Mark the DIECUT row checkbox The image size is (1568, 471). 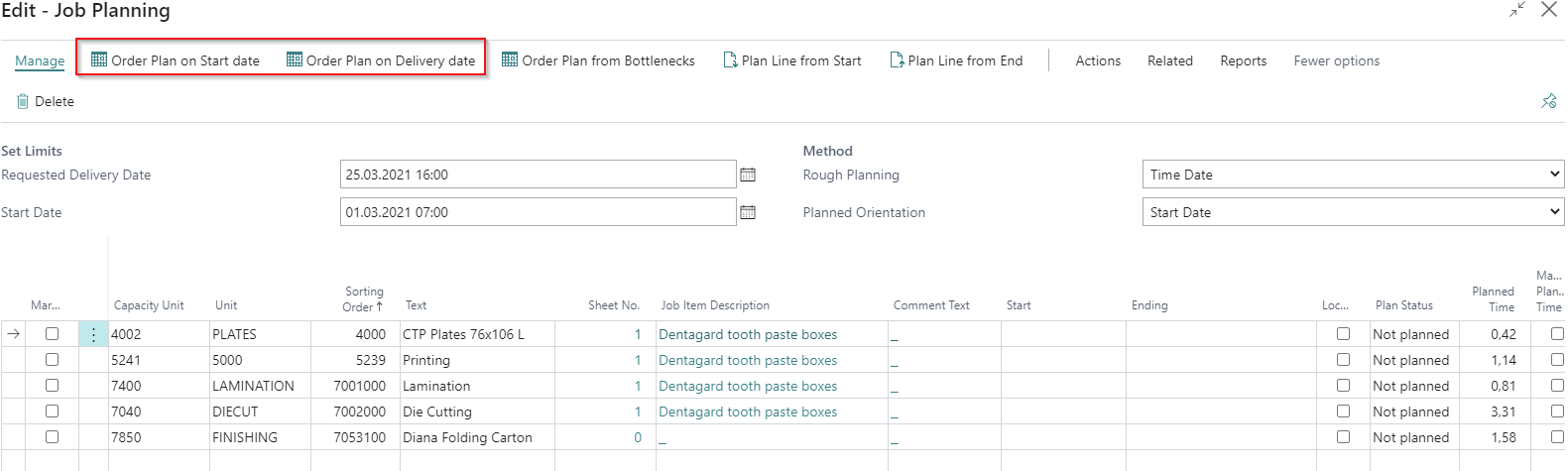52,412
